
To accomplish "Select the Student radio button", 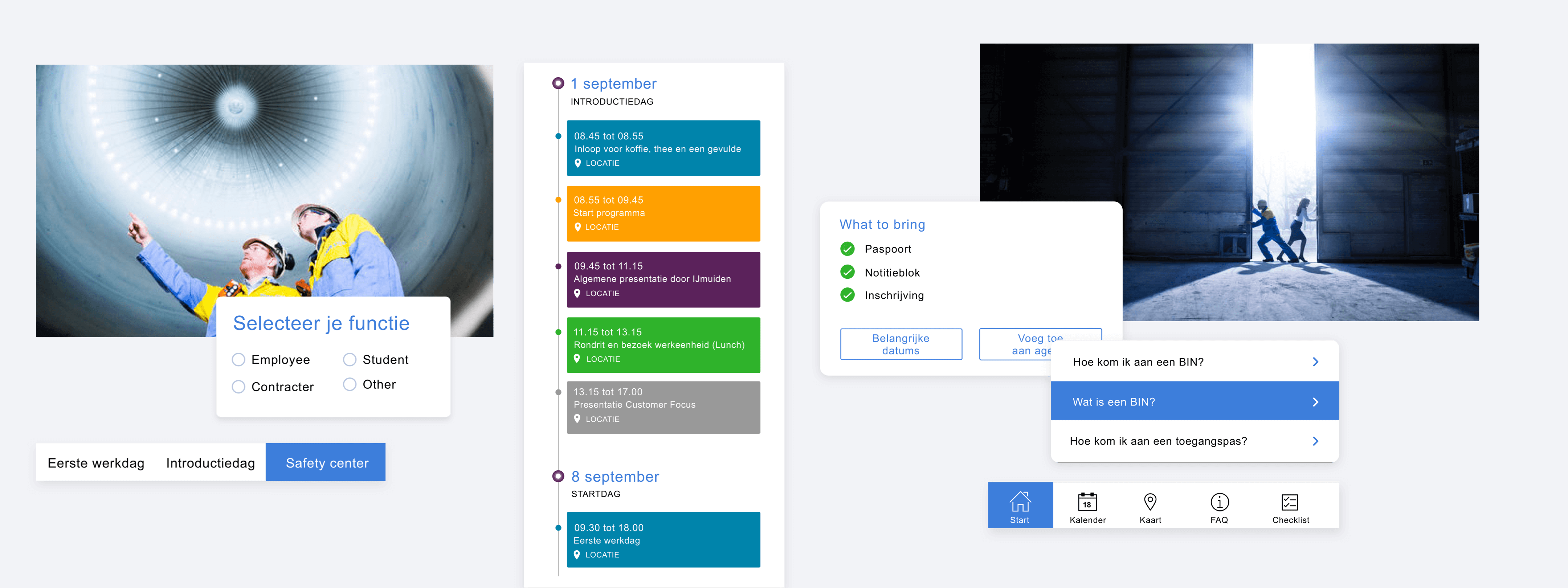I will click(x=350, y=360).
